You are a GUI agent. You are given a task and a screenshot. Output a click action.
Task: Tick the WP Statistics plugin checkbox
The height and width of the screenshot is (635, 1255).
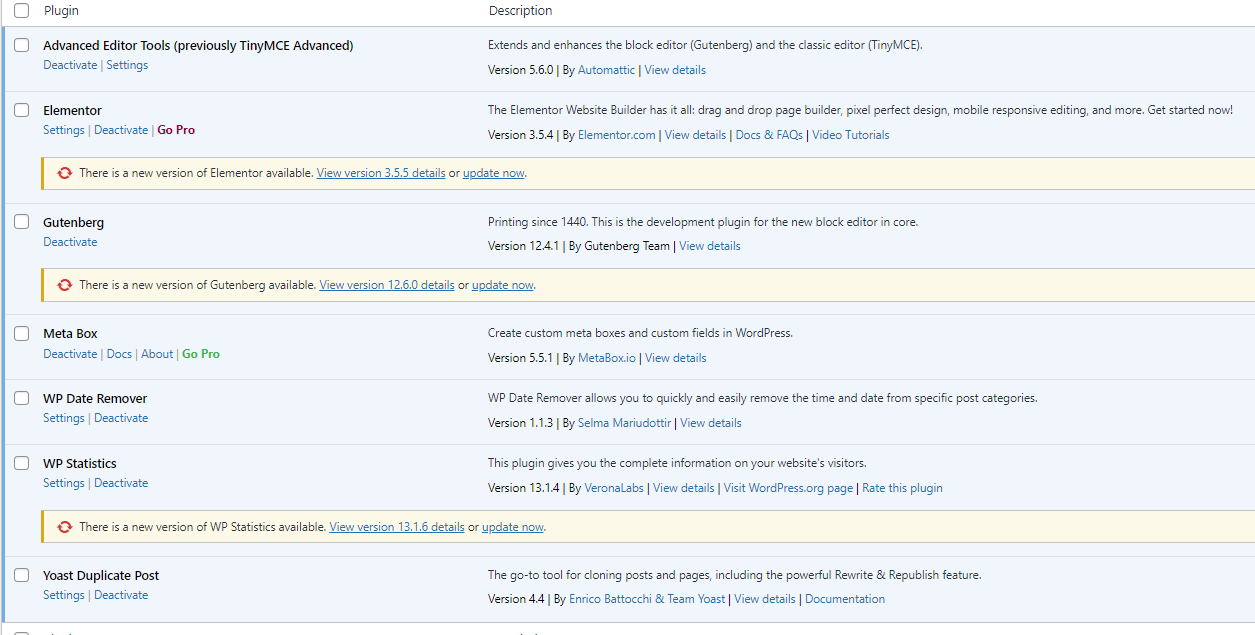click(x=21, y=463)
